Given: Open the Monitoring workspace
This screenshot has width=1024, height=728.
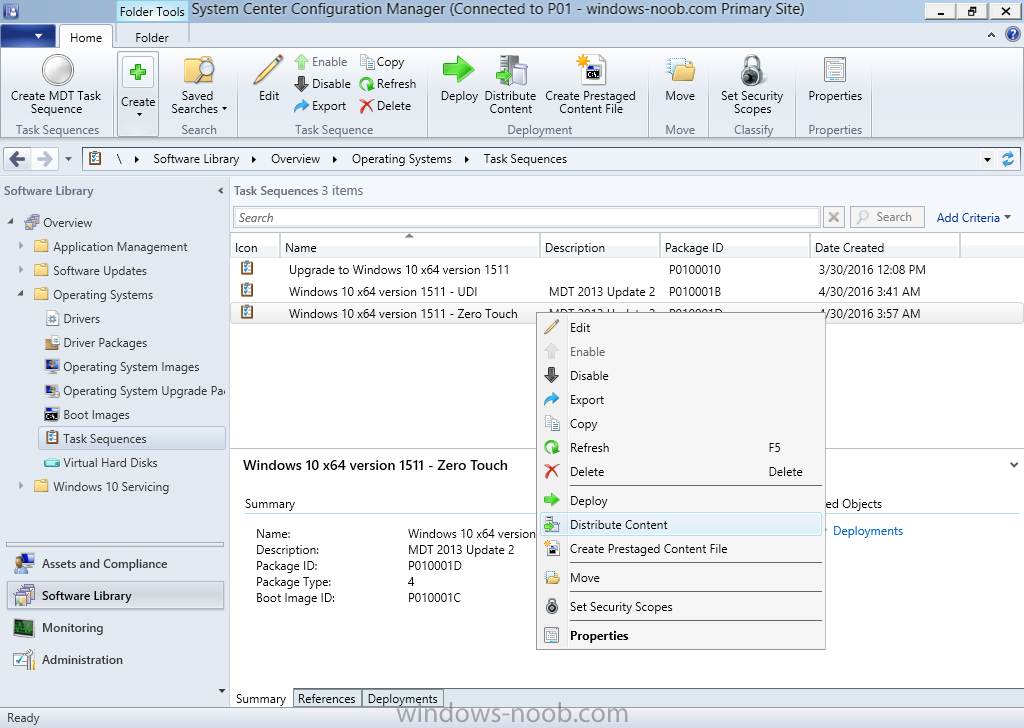Looking at the screenshot, I should coord(115,627).
